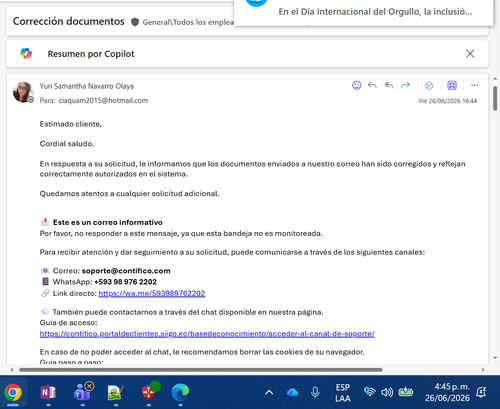Open the contifico support channel guide link
The height and width of the screenshot is (409, 500).
pyautogui.click(x=207, y=334)
